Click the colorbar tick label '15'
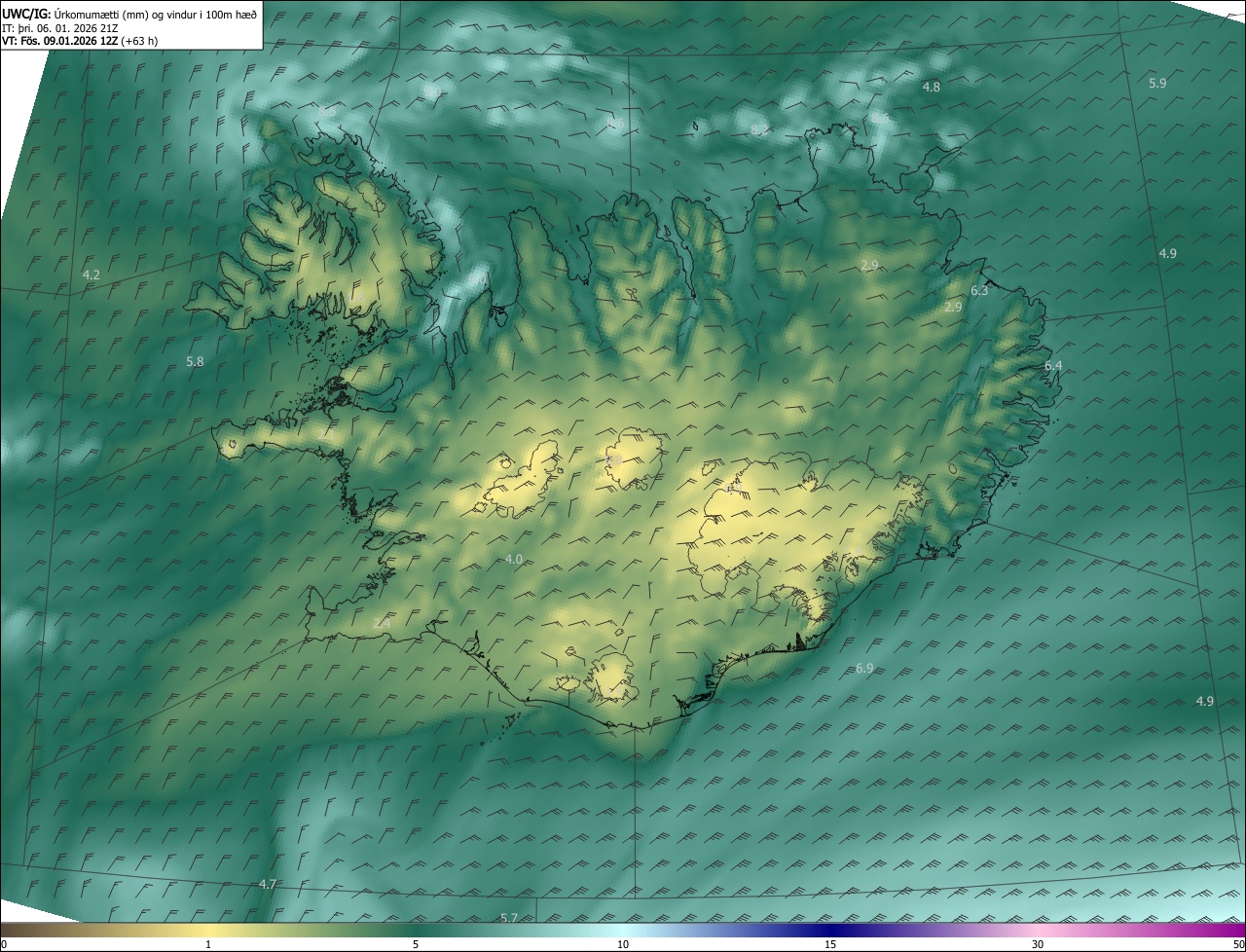 point(830,944)
